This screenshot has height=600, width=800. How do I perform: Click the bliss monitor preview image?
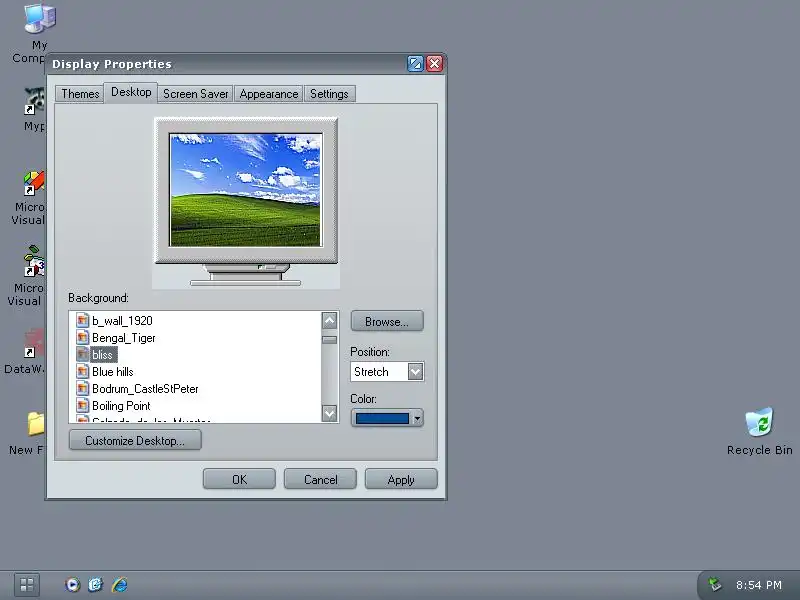click(245, 190)
